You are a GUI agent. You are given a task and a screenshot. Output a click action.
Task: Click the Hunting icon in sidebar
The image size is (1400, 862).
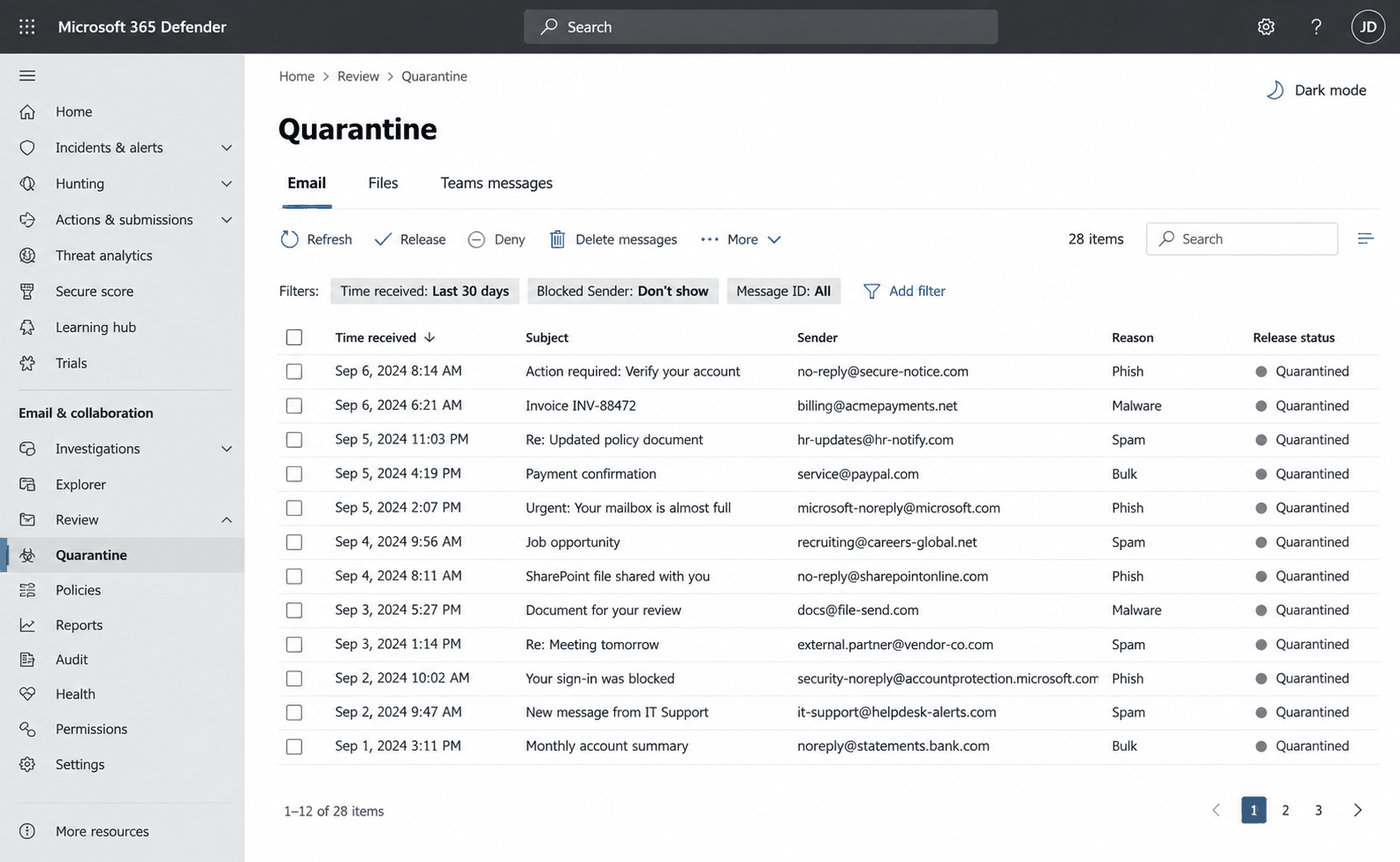(x=27, y=184)
